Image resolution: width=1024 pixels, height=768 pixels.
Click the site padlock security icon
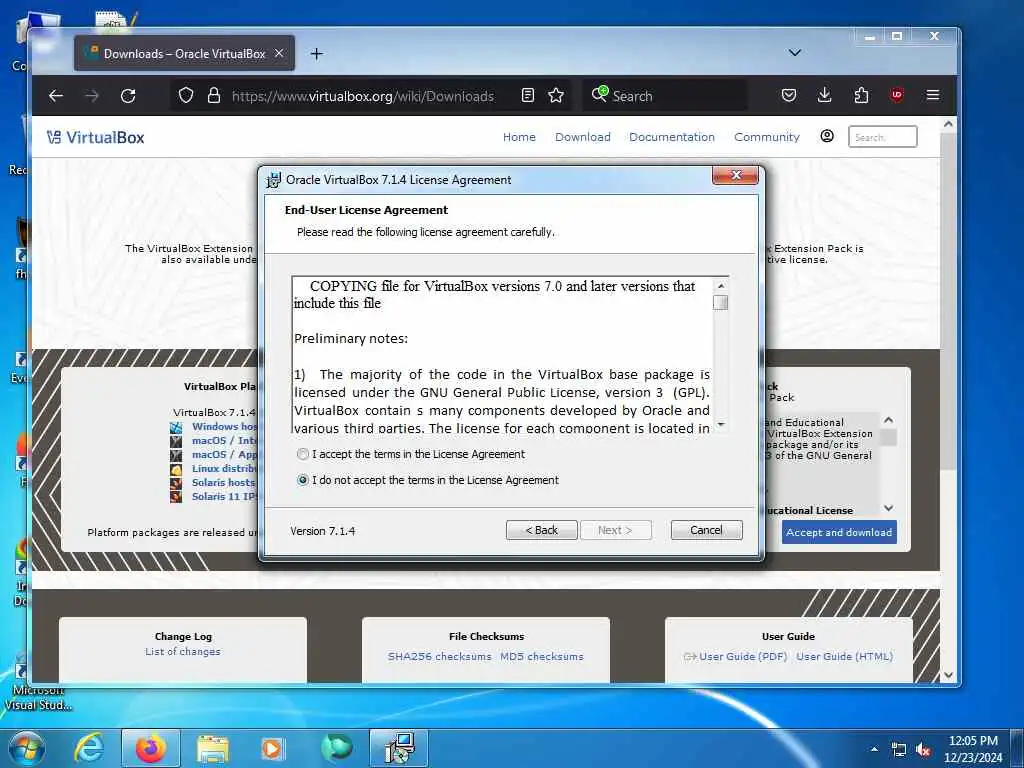214,95
